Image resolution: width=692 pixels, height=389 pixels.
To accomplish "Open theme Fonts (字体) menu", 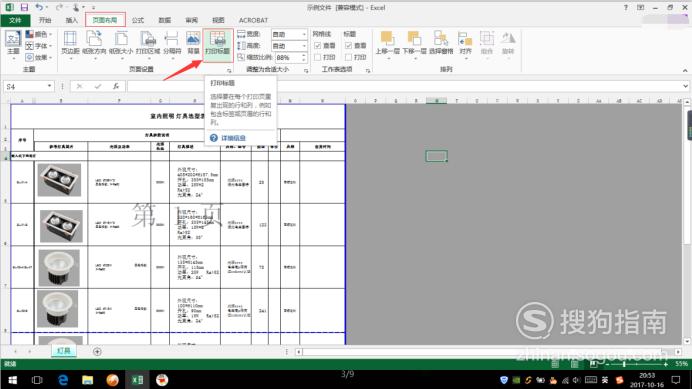I will click(x=39, y=45).
